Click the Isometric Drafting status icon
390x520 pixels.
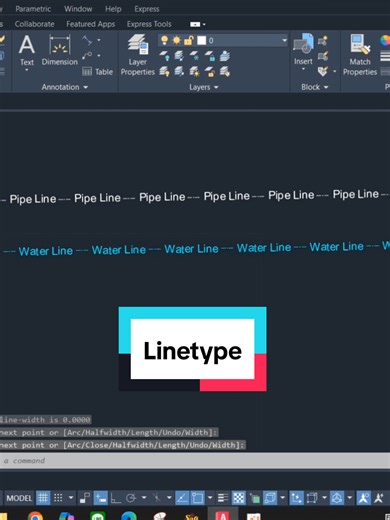click(x=156, y=498)
